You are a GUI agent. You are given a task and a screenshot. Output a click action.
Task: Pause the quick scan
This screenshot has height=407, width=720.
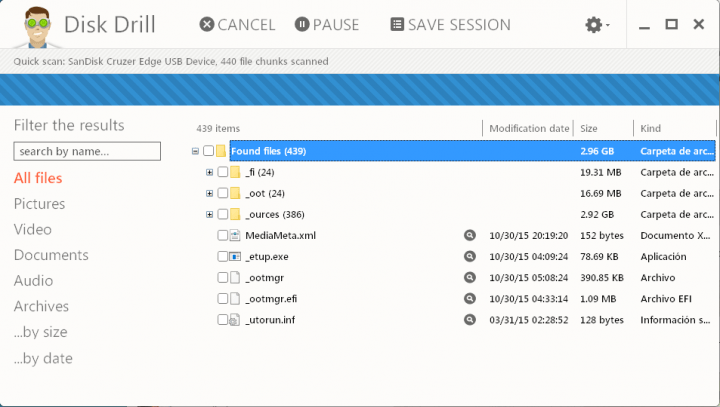click(327, 24)
